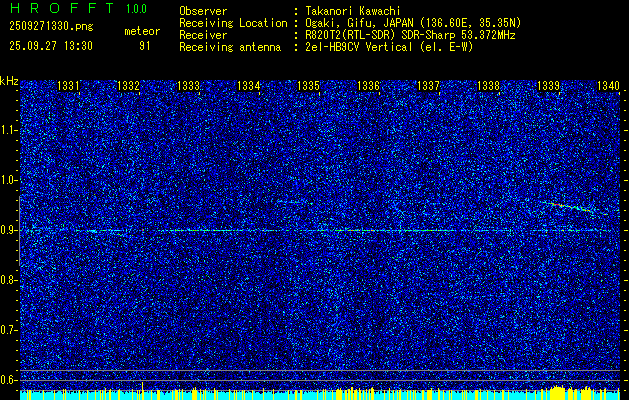Click the HROFFT program title
629x400 pixels.
coord(61,8)
